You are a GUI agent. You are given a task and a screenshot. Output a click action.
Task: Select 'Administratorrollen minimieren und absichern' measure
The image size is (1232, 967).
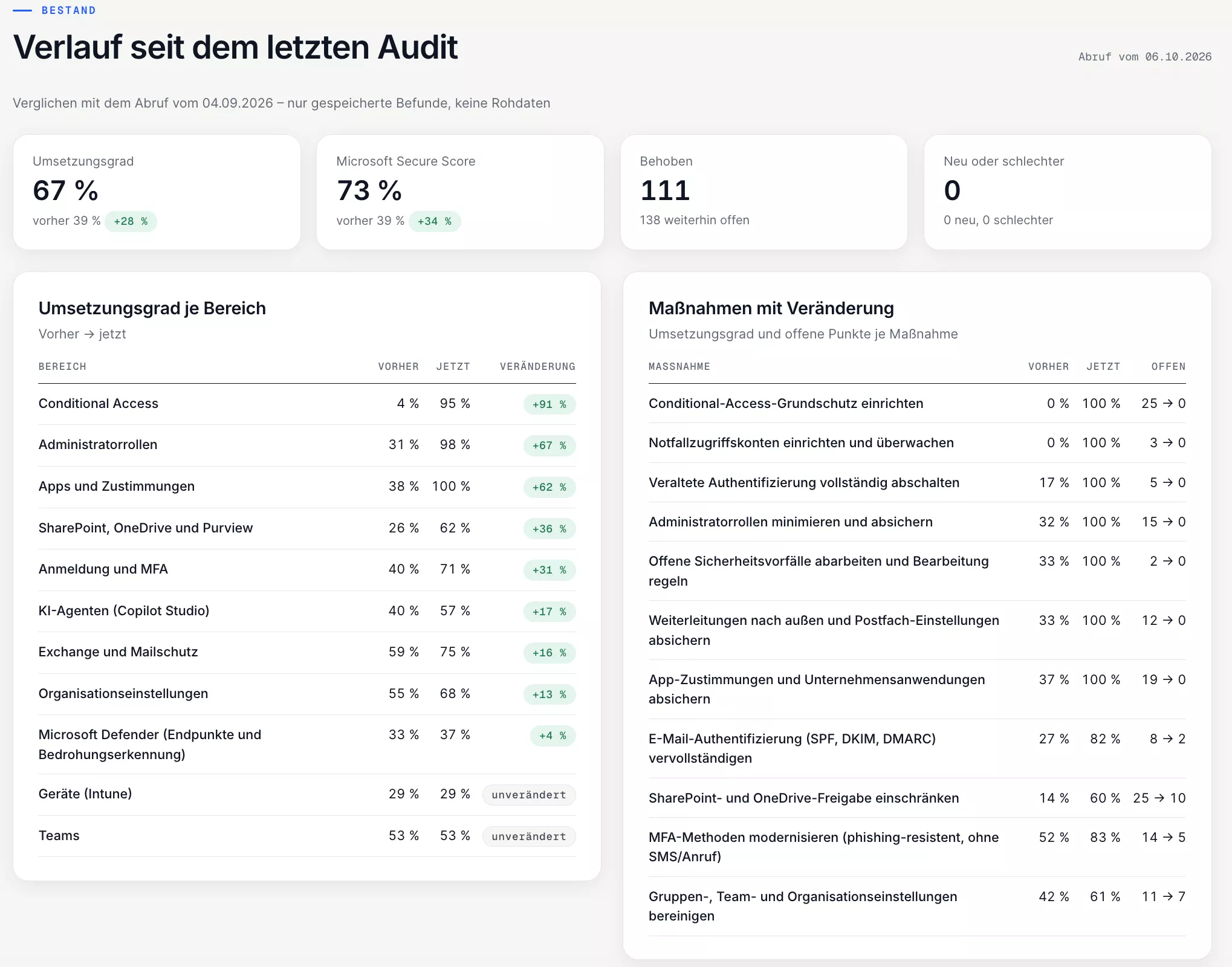[x=791, y=522]
